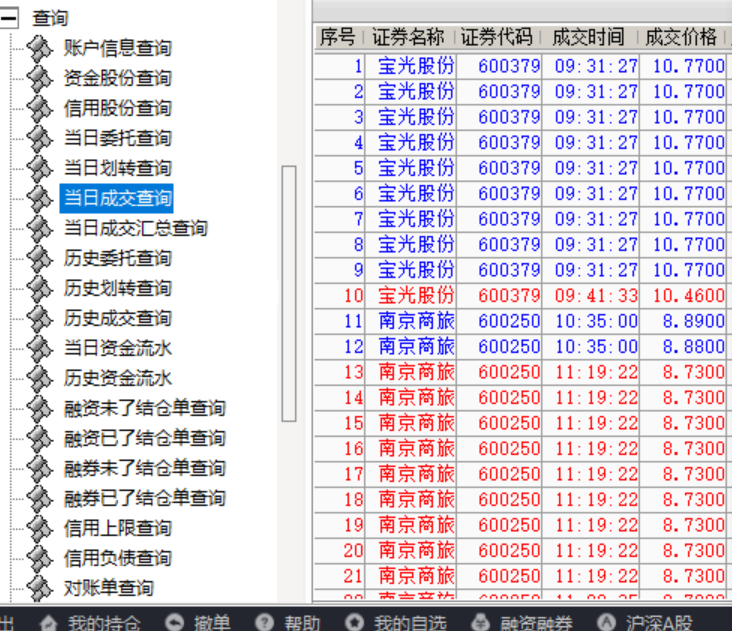Sort by 成交时间 column header
The image size is (732, 631).
[x=589, y=37]
